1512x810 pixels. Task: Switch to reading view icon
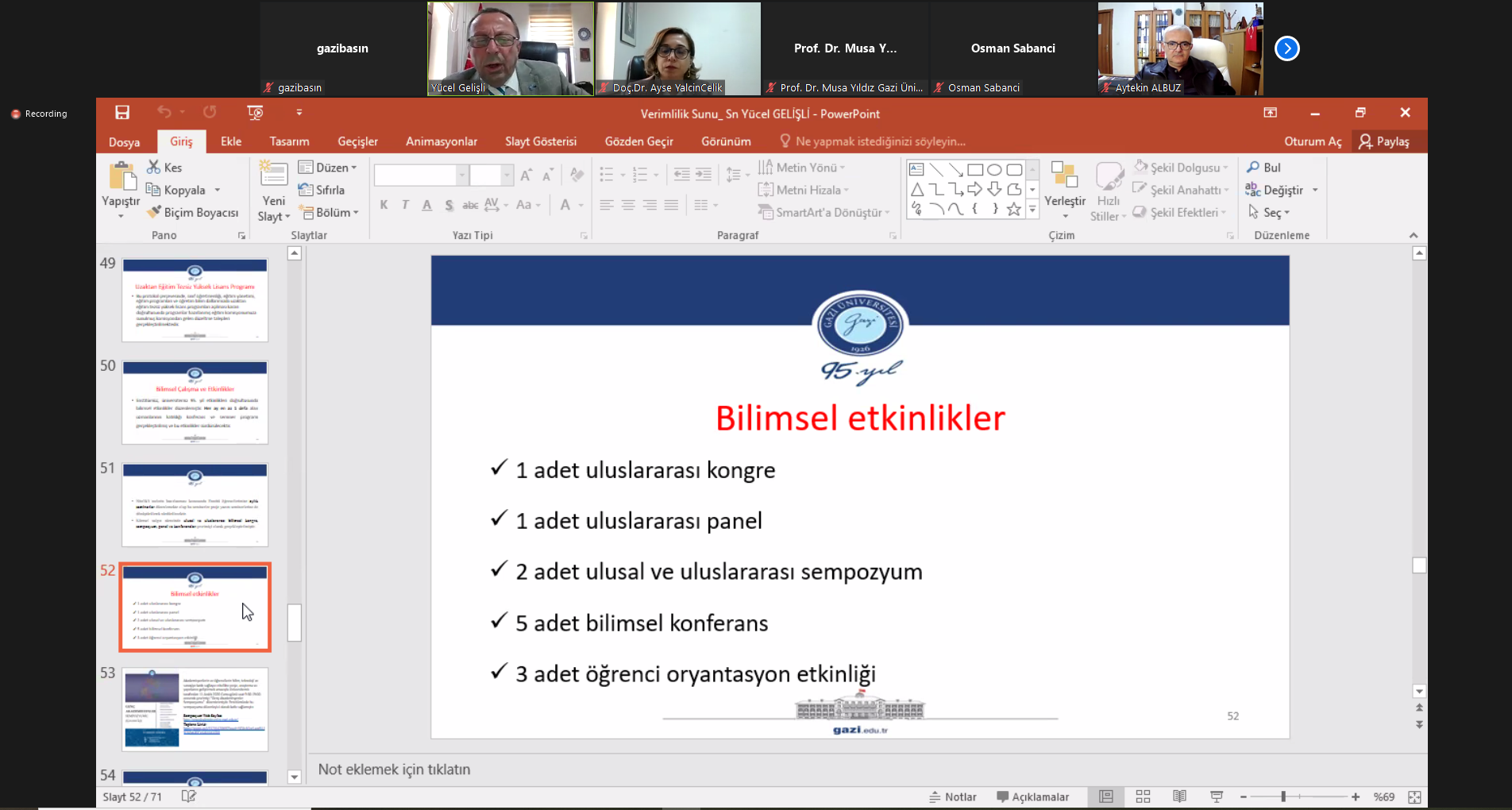pyautogui.click(x=1180, y=796)
